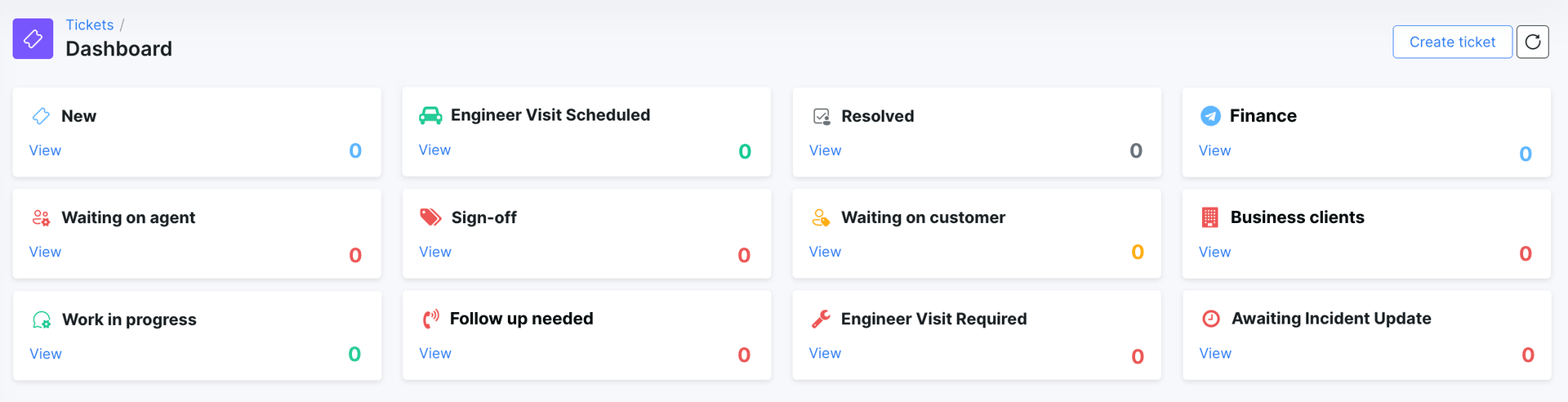
Task: Click the wrench icon for Engineer Visit Required
Action: click(x=821, y=319)
